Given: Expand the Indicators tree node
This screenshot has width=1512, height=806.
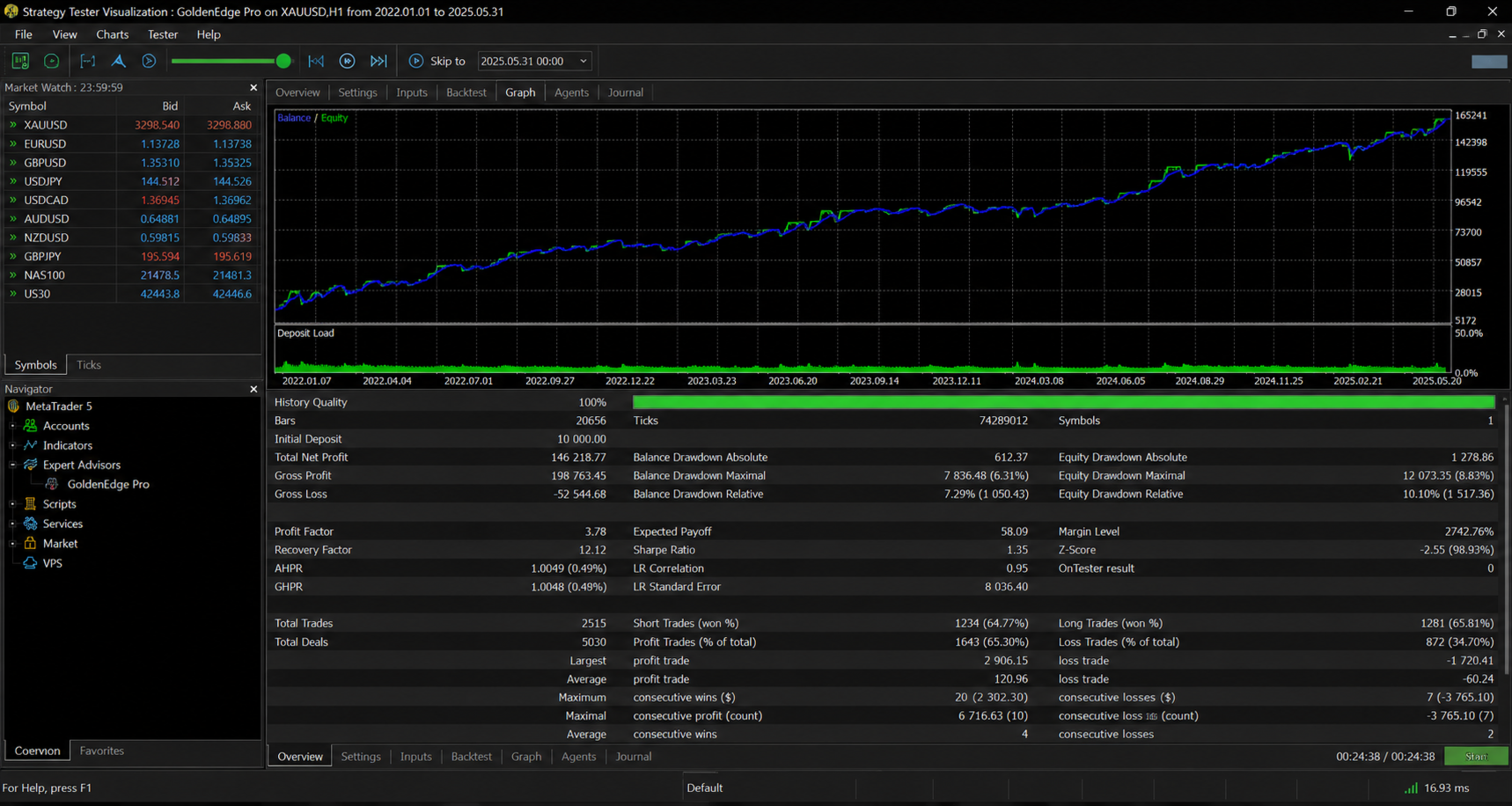Looking at the screenshot, I should click(12, 445).
